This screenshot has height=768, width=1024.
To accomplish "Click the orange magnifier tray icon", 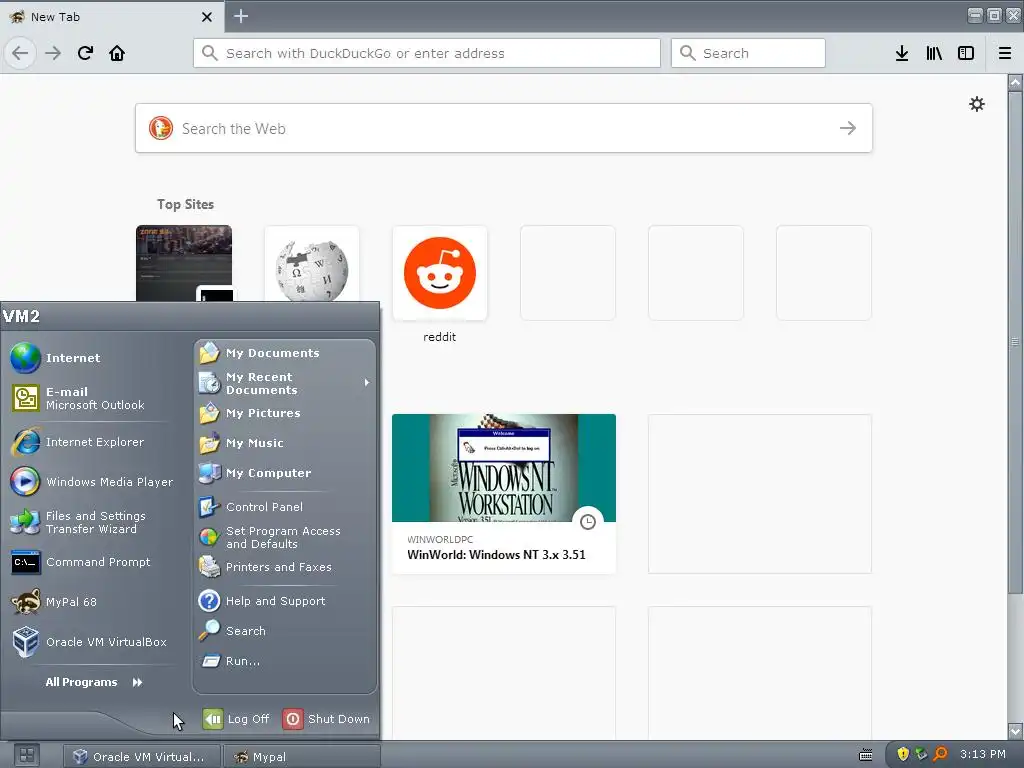I will (x=940, y=754).
